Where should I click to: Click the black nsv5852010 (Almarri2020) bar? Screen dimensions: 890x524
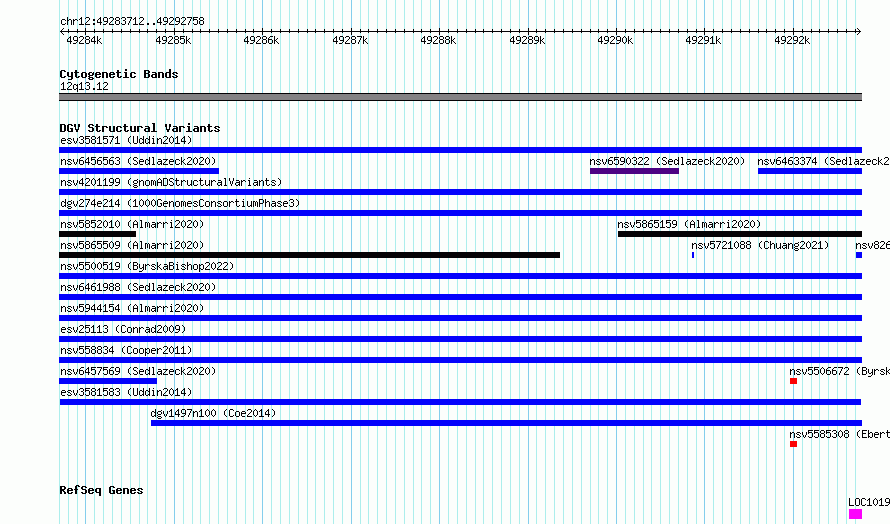(x=98, y=234)
